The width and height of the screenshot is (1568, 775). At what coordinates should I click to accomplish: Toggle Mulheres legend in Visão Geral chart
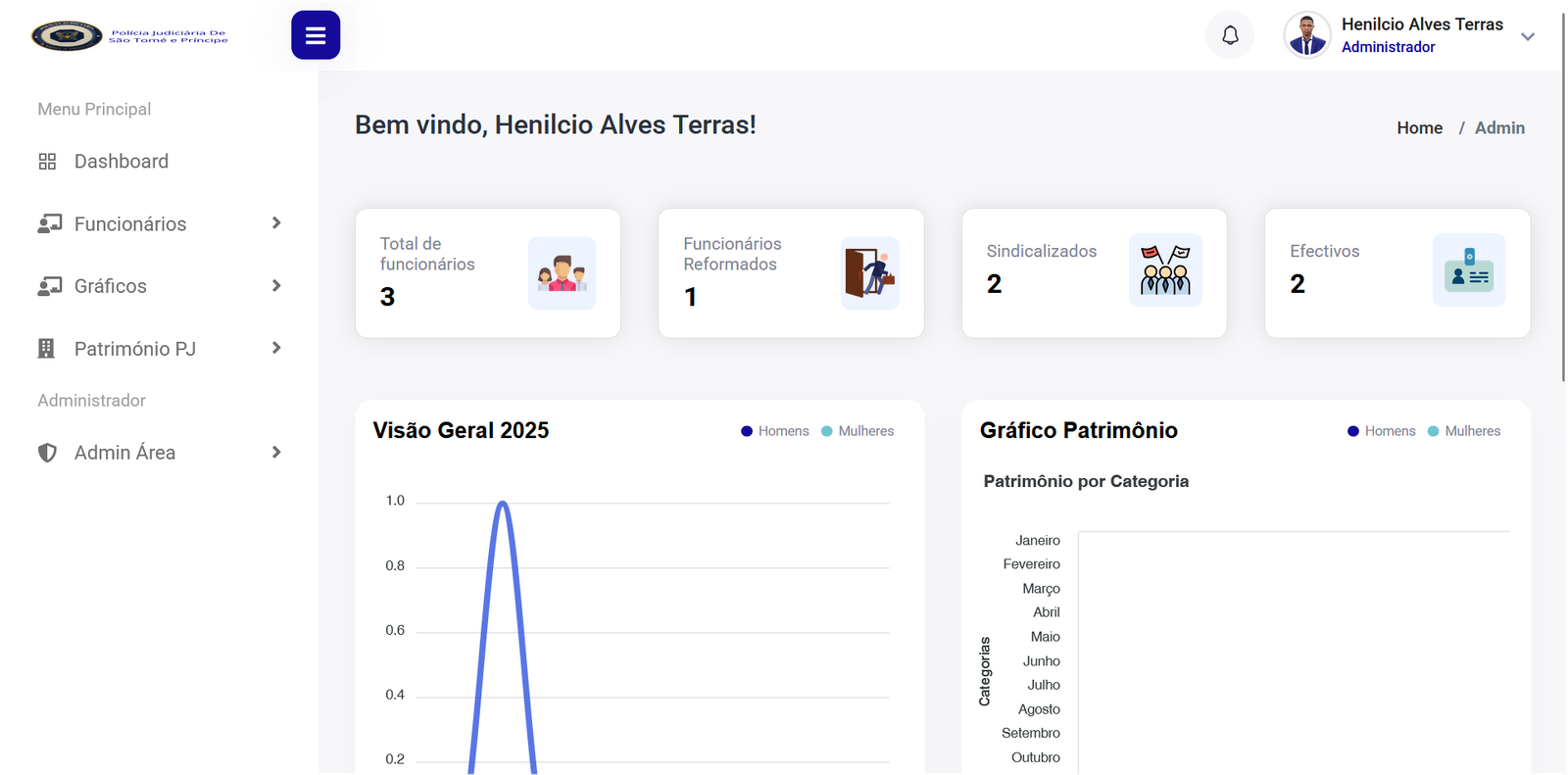click(857, 431)
